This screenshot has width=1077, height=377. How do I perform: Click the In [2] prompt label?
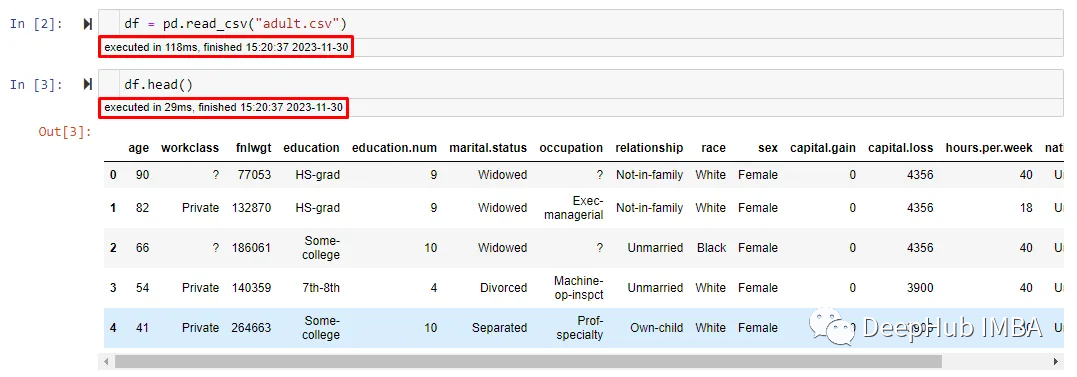36,24
